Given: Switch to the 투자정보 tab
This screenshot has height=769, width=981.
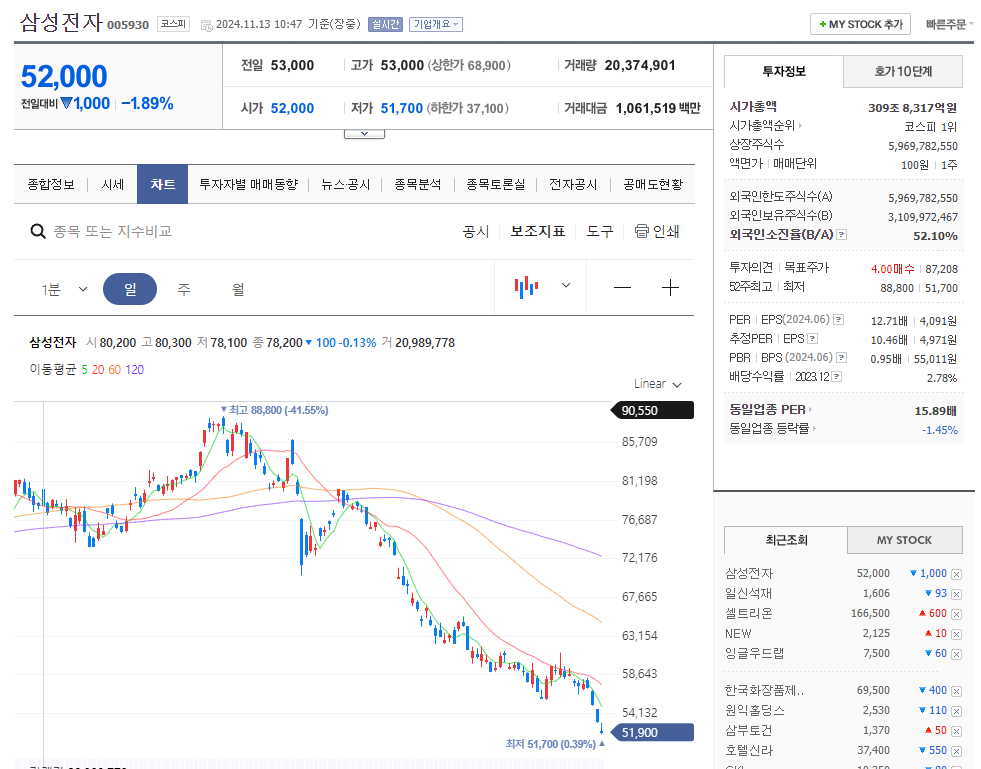Looking at the screenshot, I should [x=784, y=71].
